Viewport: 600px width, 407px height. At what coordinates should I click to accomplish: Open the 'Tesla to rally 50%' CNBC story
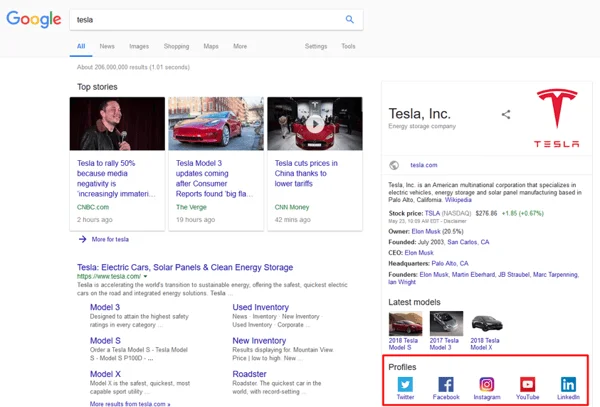tap(116, 178)
